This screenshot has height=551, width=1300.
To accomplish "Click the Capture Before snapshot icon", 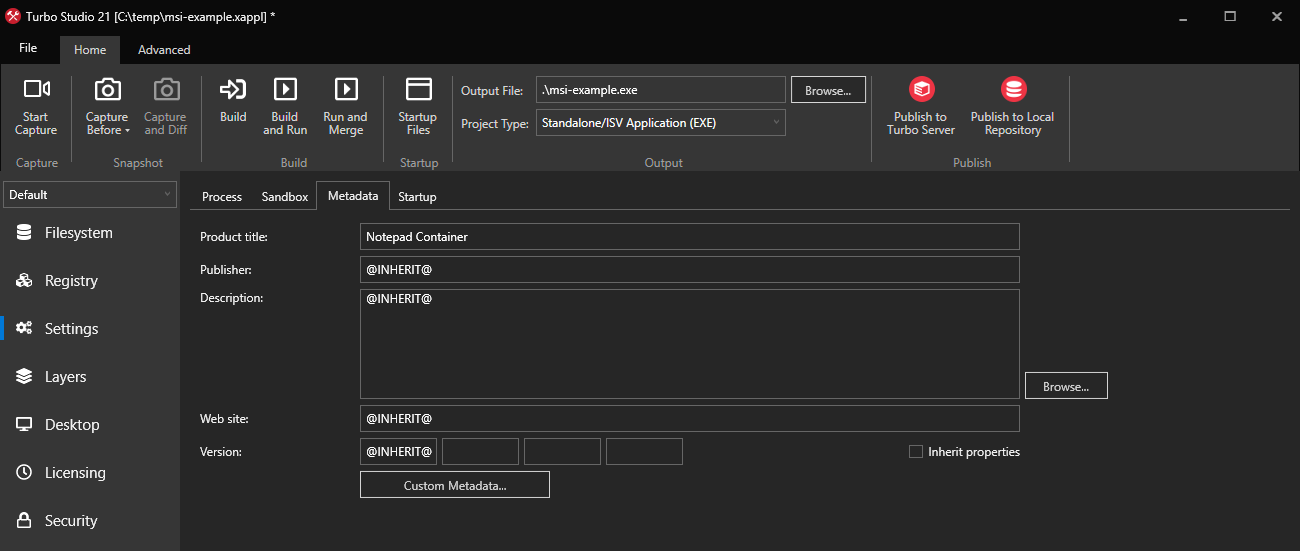I will (107, 90).
